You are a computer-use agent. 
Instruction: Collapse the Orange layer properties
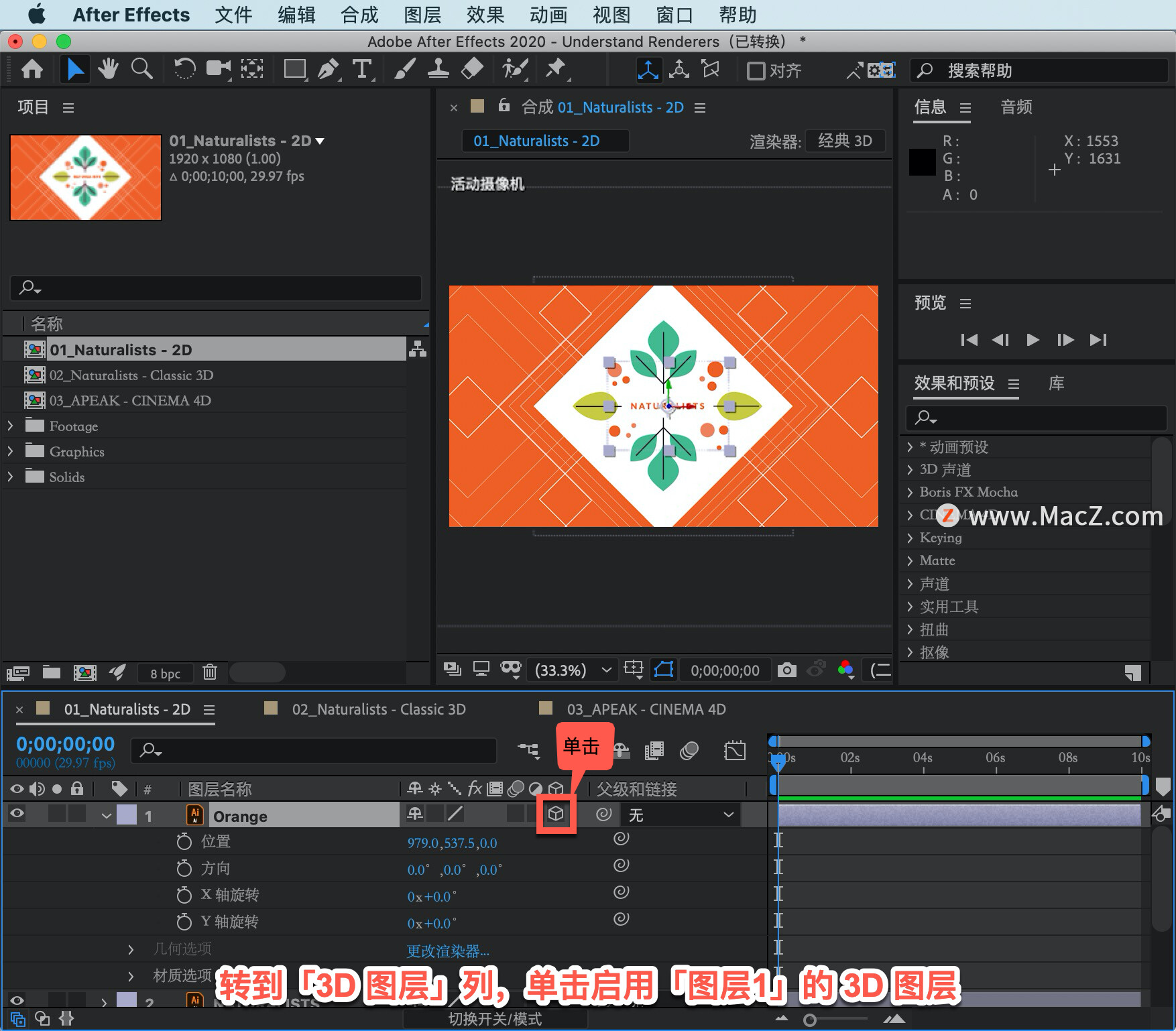(106, 816)
